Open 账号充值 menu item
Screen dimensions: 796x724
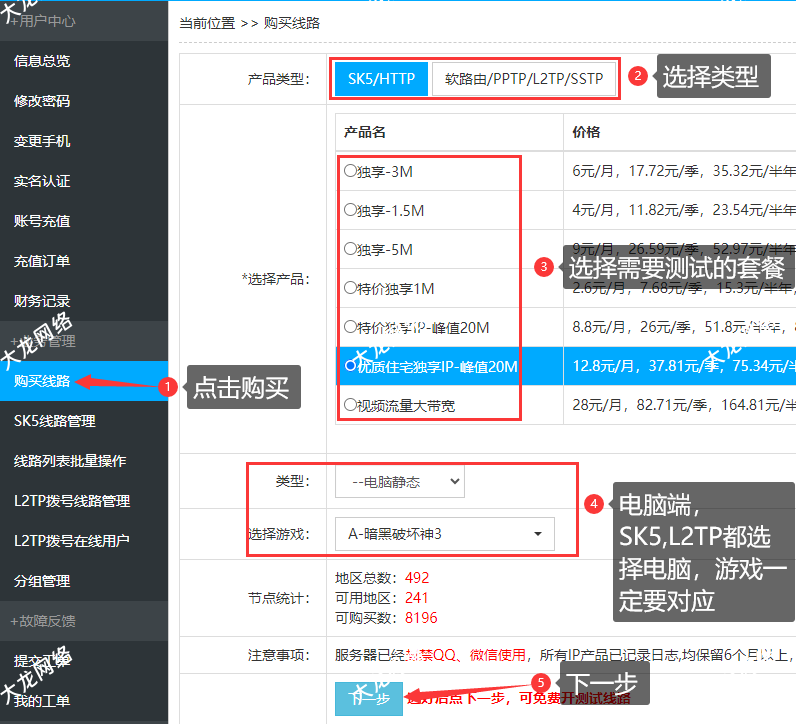[42, 221]
